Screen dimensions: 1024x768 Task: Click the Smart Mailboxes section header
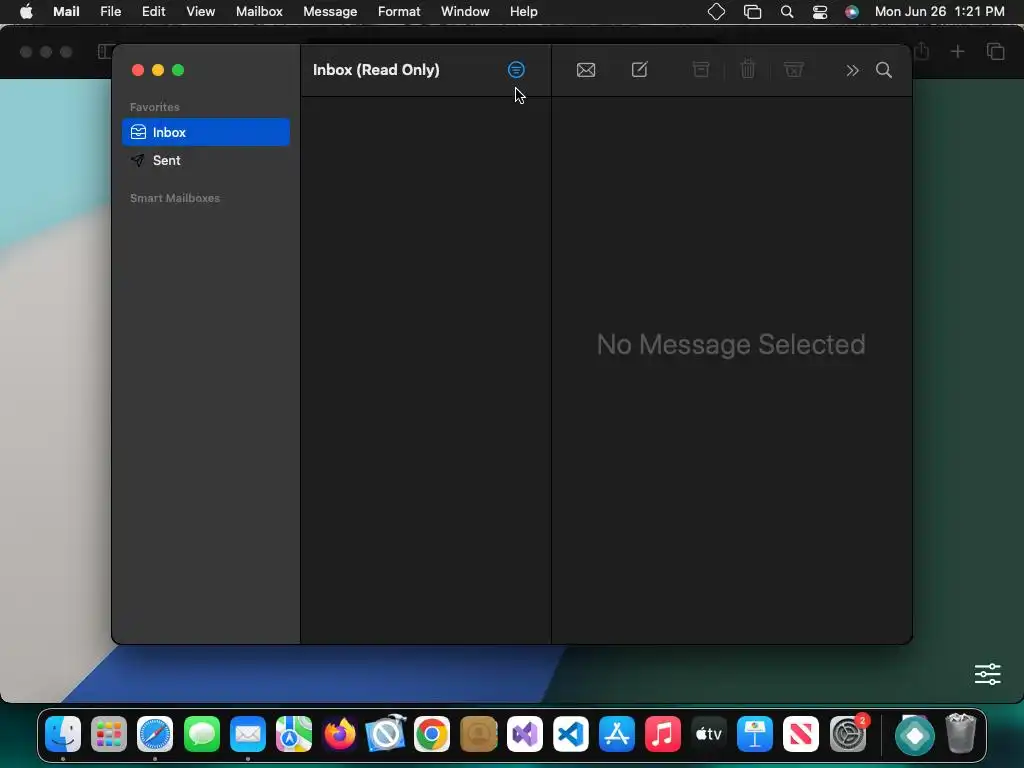pyautogui.click(x=175, y=198)
